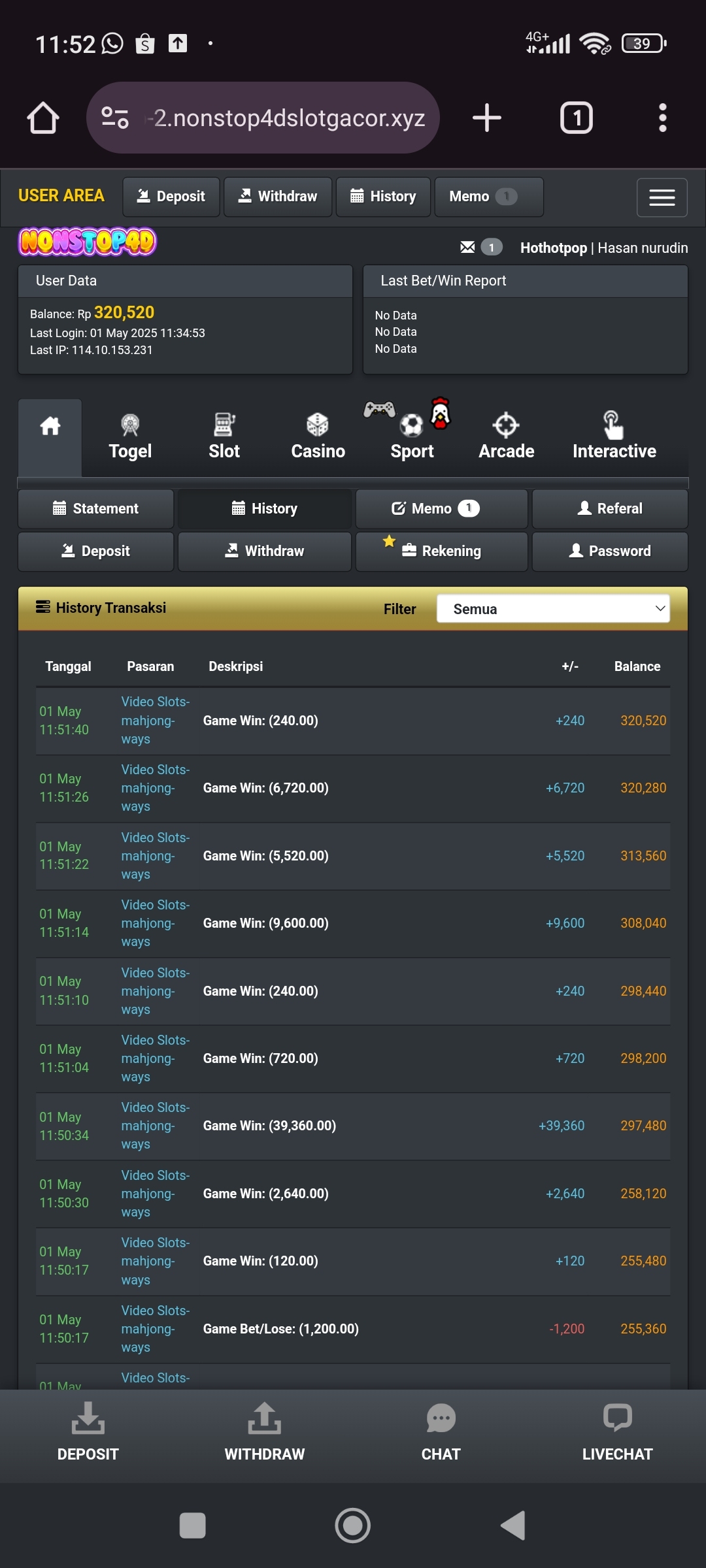Viewport: 706px width, 1568px height.
Task: Open the Sport category
Action: tap(412, 436)
